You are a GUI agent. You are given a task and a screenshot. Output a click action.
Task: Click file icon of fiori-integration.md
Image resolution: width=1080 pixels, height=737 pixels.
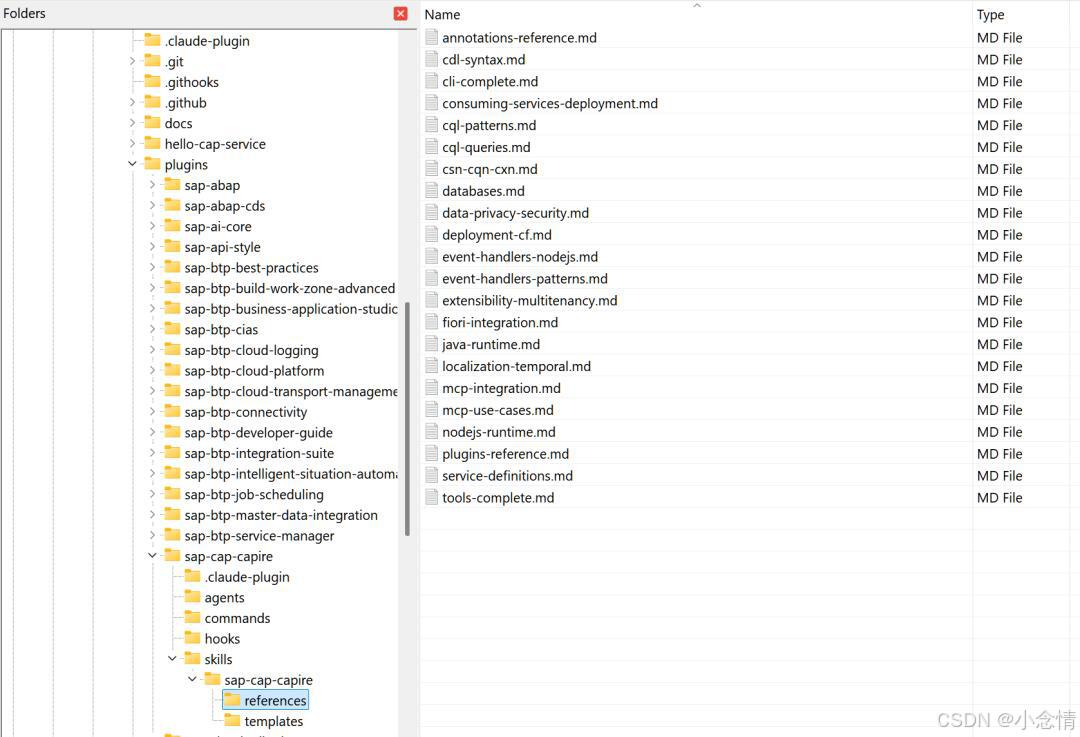431,322
